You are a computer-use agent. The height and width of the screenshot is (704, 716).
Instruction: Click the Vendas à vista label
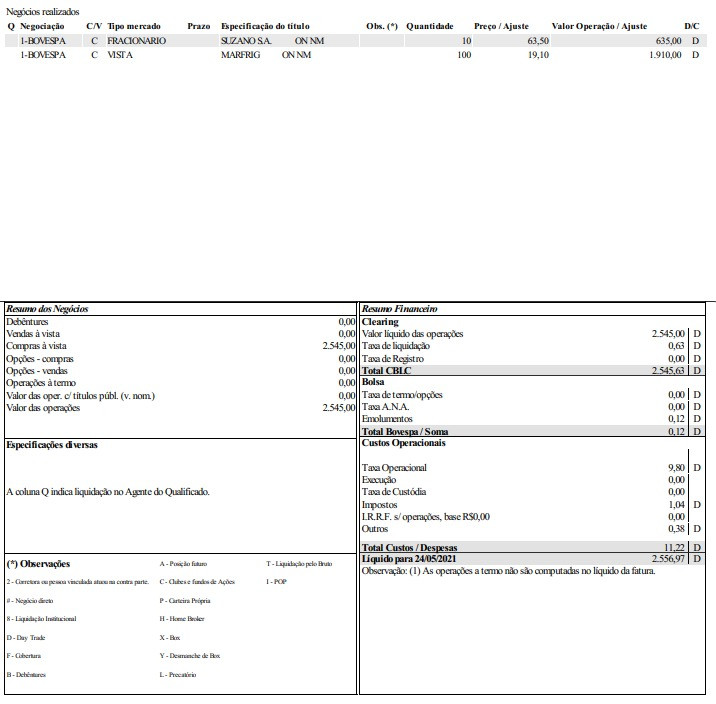tap(33, 334)
